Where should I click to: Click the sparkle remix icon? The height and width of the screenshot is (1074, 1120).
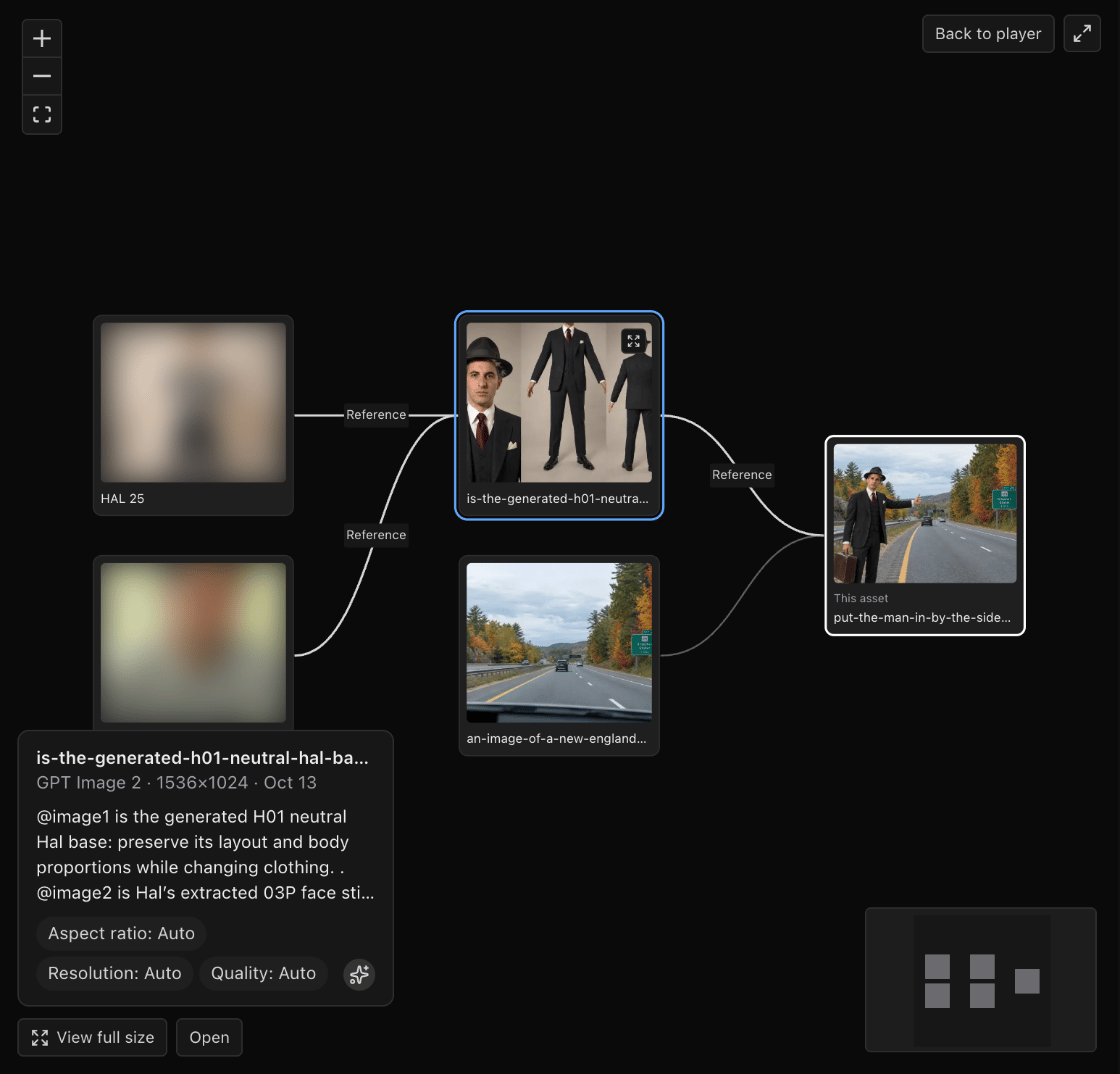pyautogui.click(x=359, y=973)
